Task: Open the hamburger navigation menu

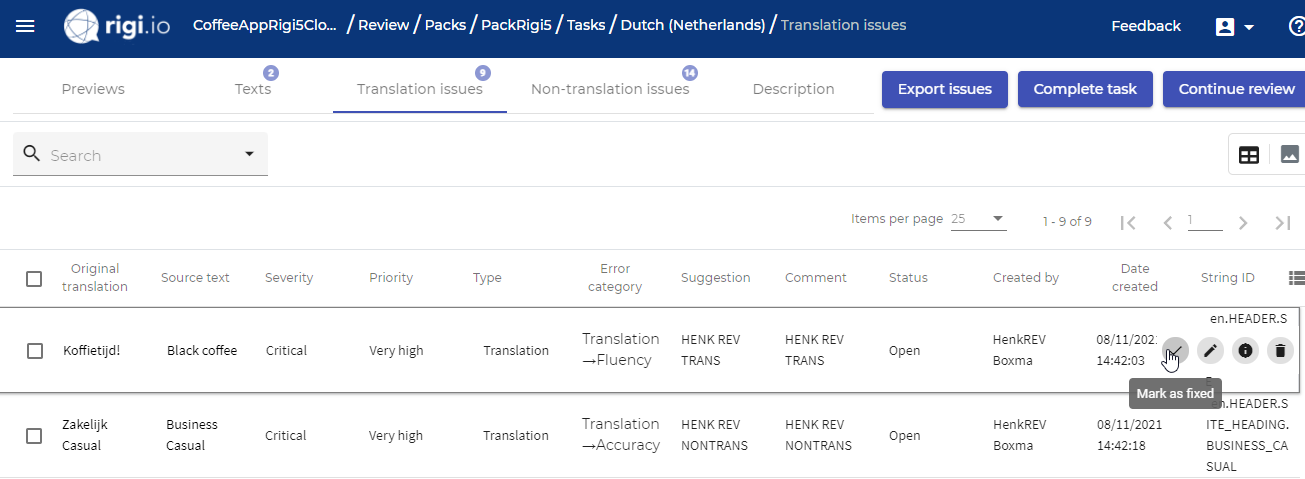Action: pos(25,26)
